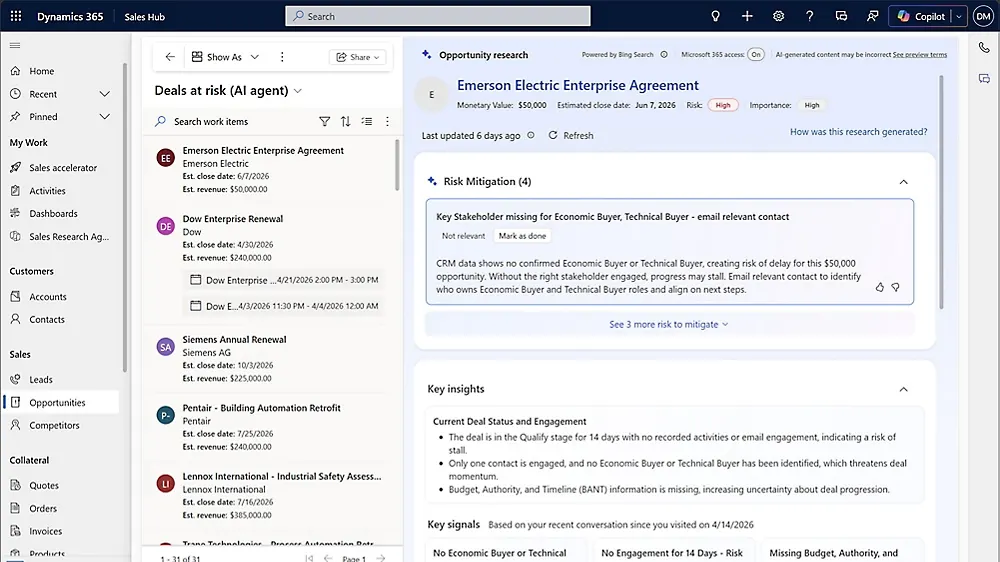1000x562 pixels.
Task: Click the info icon after Last updated text
Action: (531, 135)
